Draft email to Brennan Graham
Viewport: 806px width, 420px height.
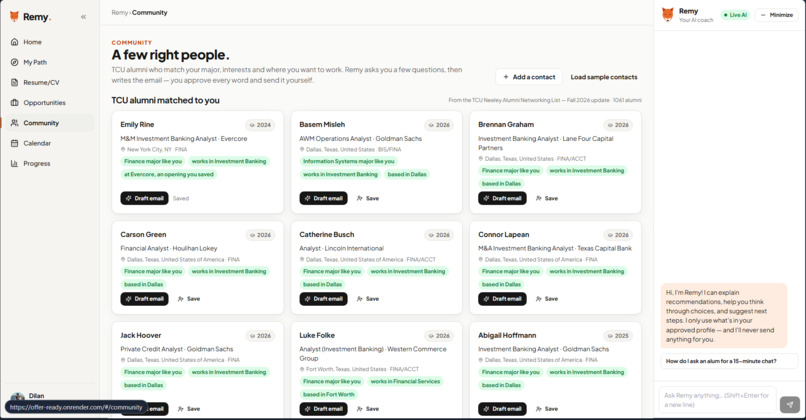[502, 198]
